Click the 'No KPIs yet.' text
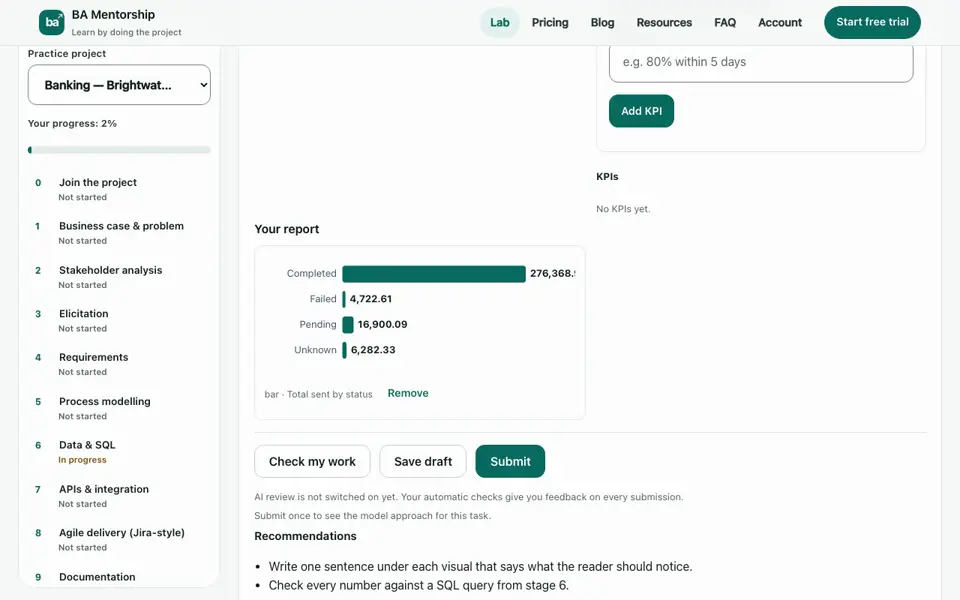 pyautogui.click(x=623, y=209)
